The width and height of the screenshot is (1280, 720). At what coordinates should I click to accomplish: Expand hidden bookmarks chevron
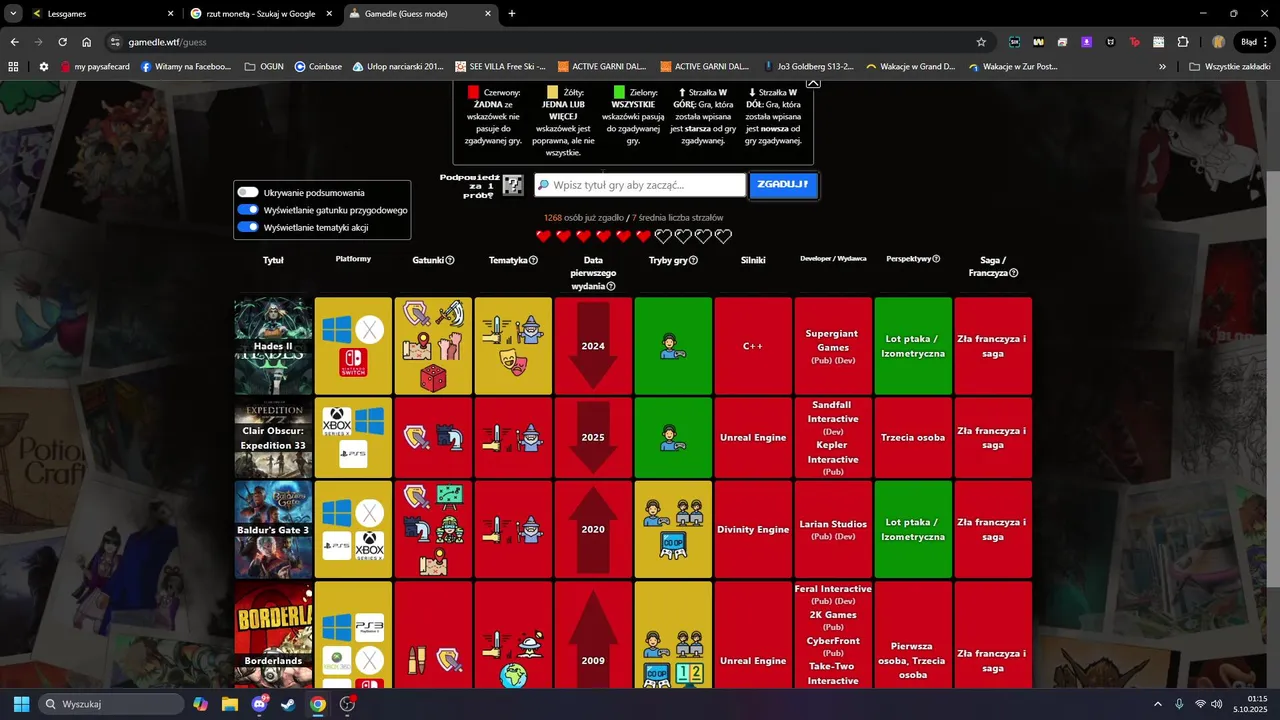tap(1162, 67)
